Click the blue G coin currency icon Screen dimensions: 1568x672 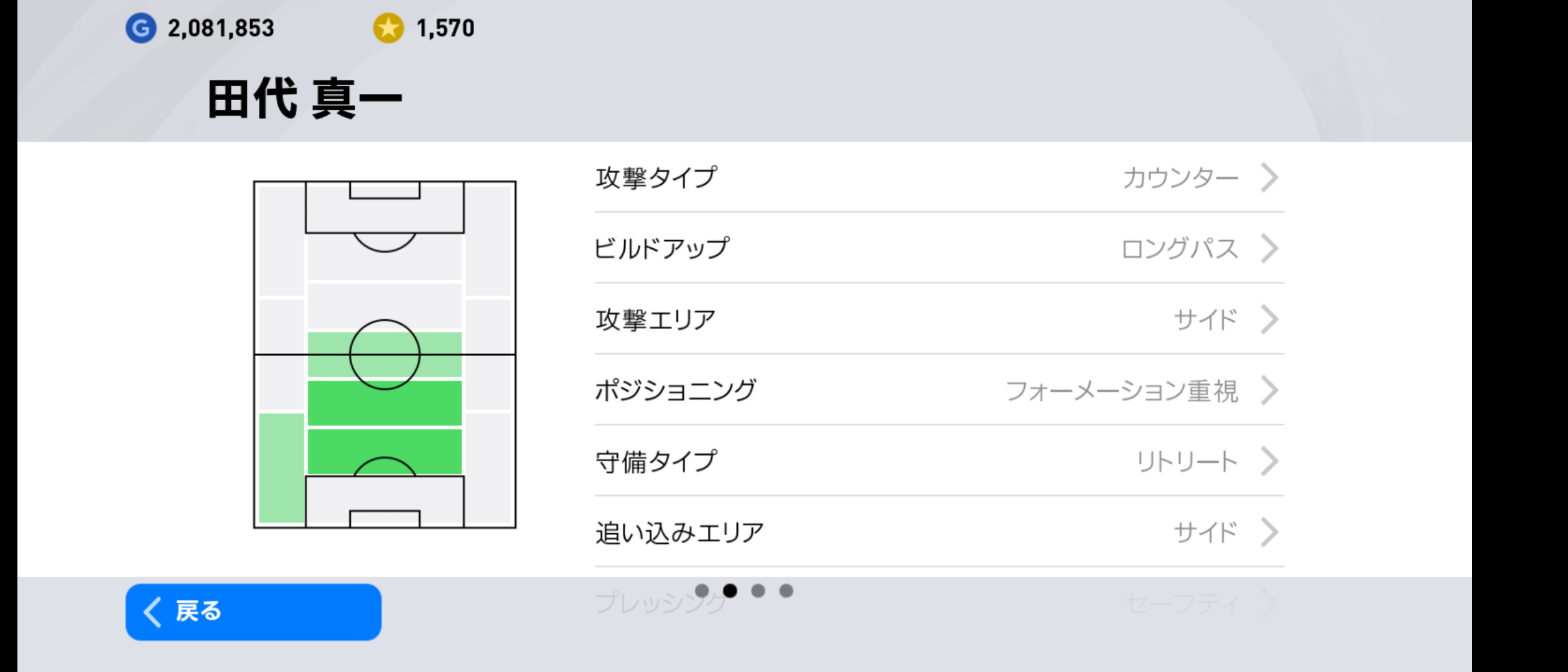tap(141, 28)
